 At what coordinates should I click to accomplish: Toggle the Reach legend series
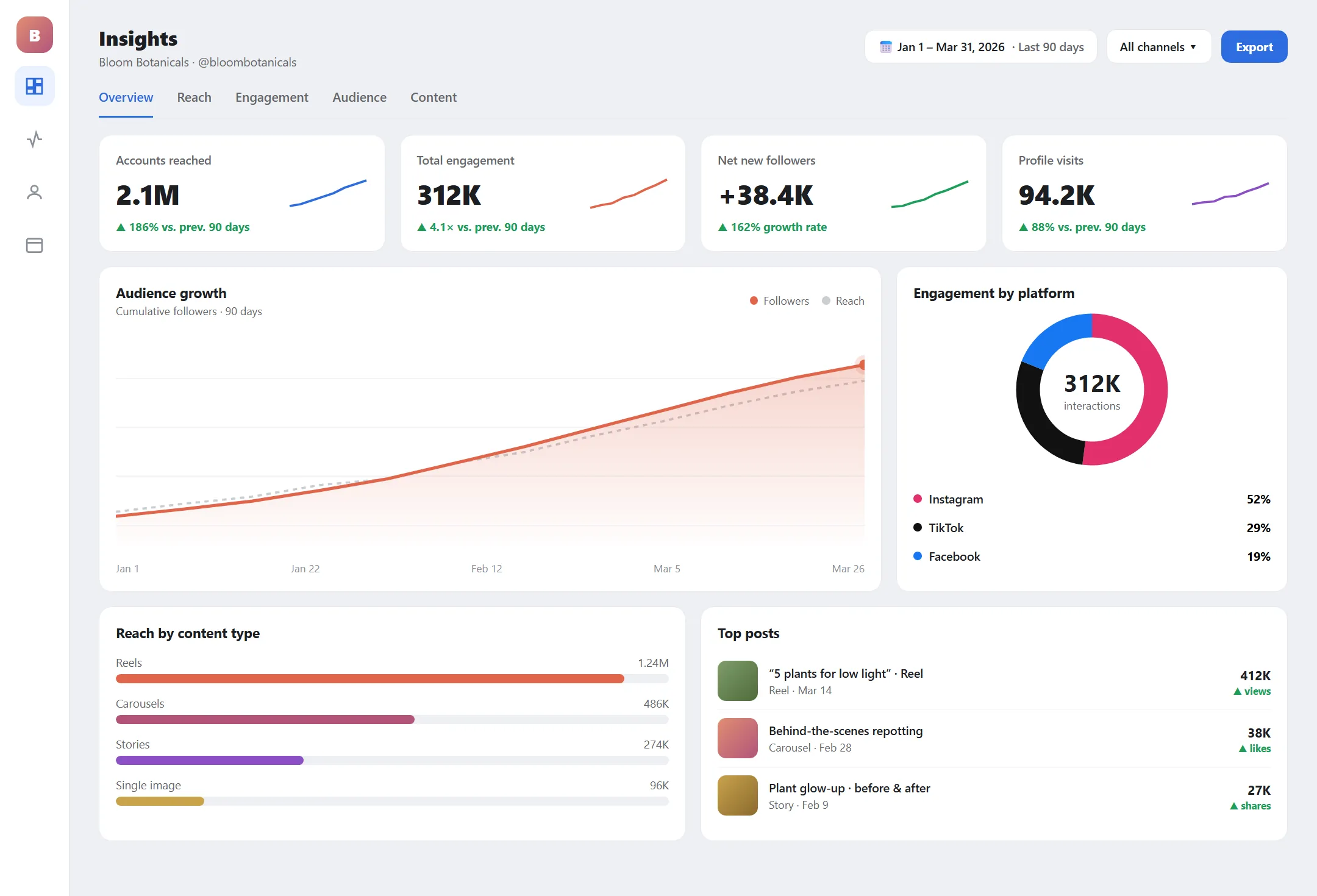(x=843, y=300)
